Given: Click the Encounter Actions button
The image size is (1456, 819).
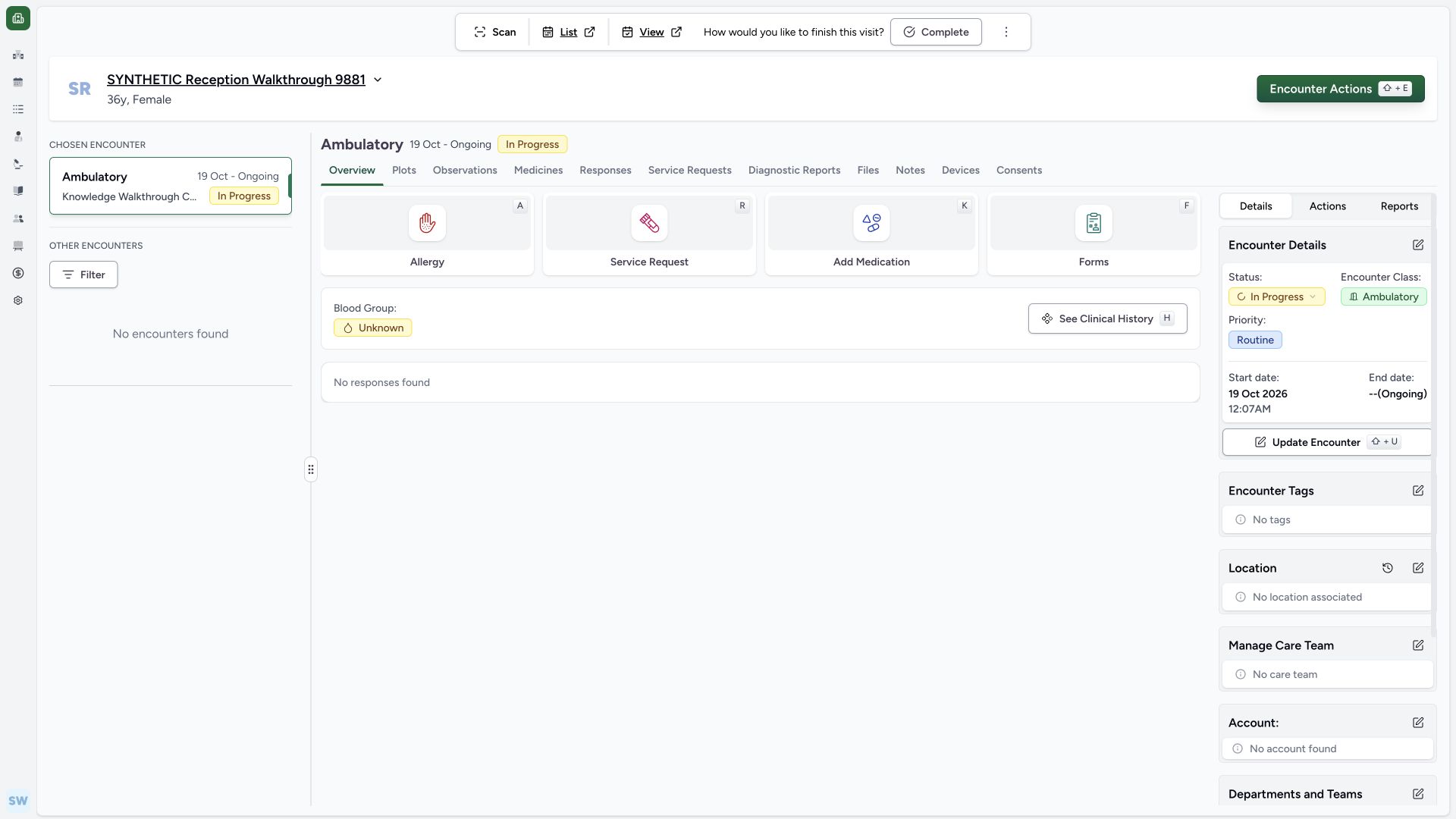Looking at the screenshot, I should pyautogui.click(x=1341, y=89).
